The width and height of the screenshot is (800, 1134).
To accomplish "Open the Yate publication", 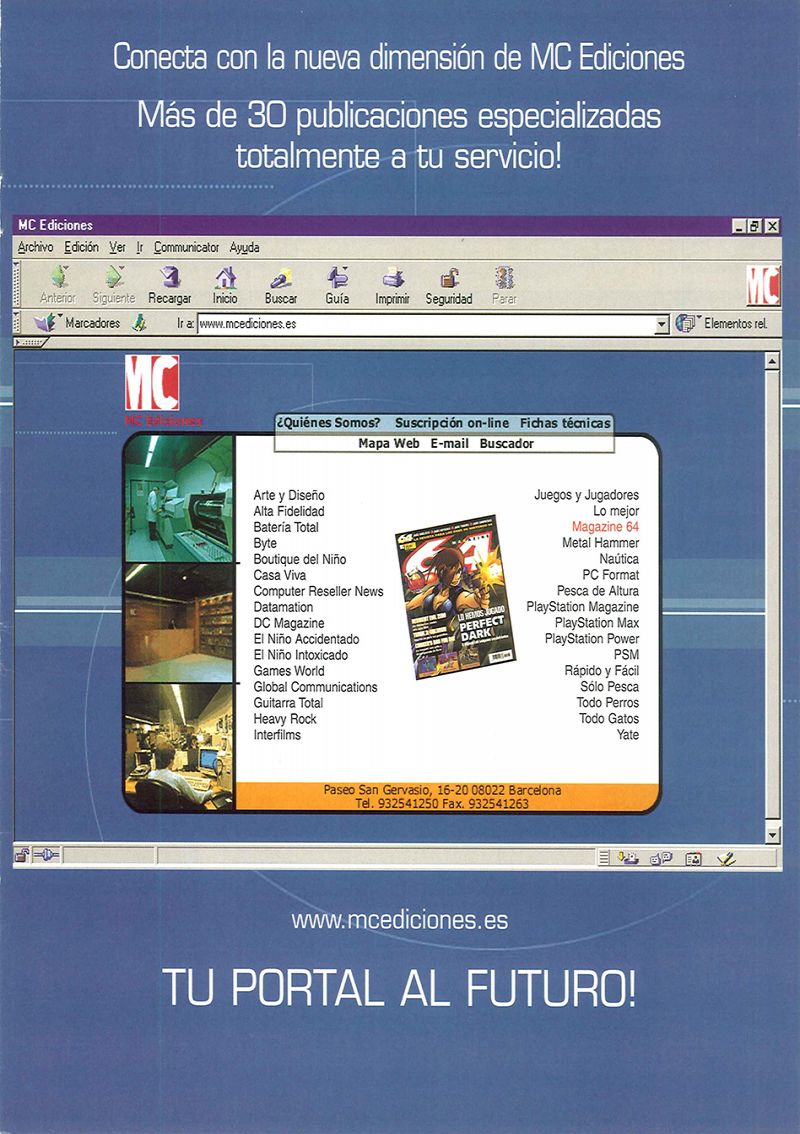I will (x=628, y=735).
